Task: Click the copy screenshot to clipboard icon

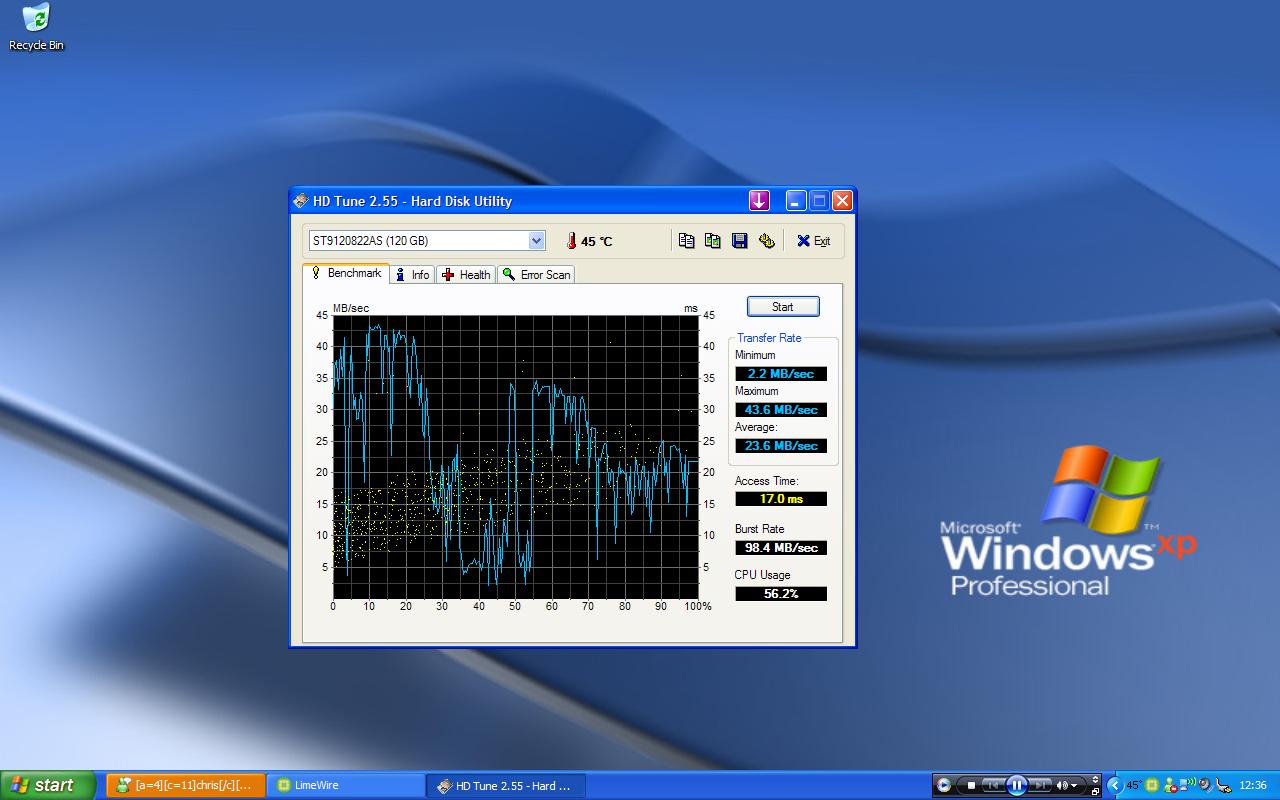Action: pyautogui.click(x=712, y=241)
